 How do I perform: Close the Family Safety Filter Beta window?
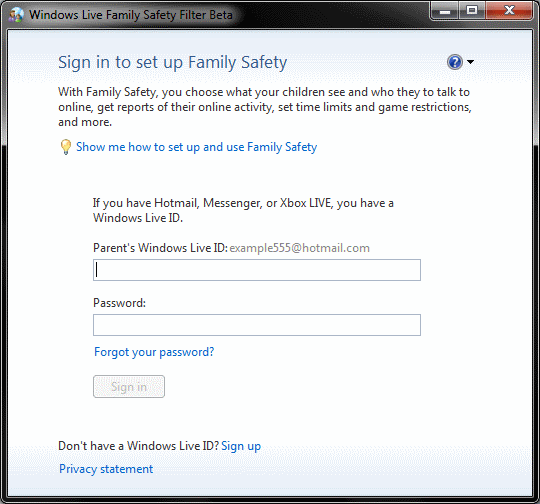509,11
